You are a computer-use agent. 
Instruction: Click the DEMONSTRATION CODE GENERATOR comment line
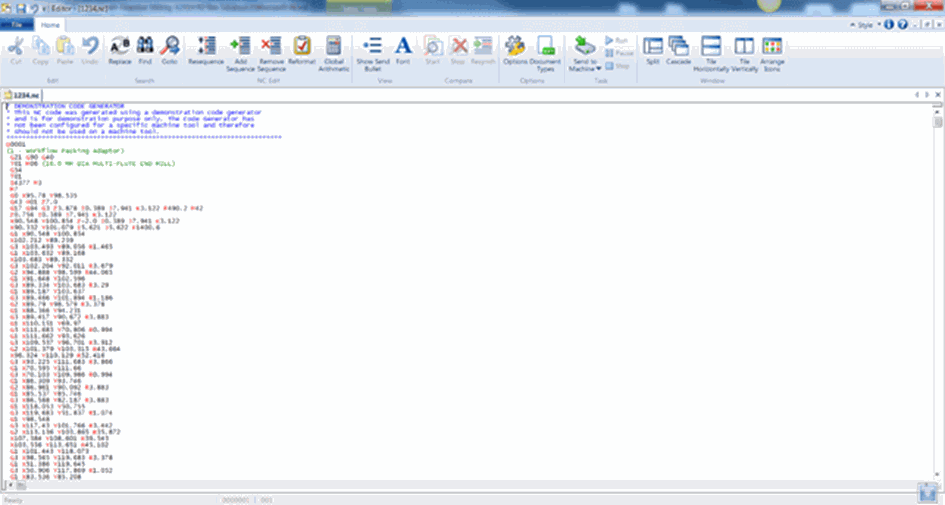pyautogui.click(x=69, y=106)
